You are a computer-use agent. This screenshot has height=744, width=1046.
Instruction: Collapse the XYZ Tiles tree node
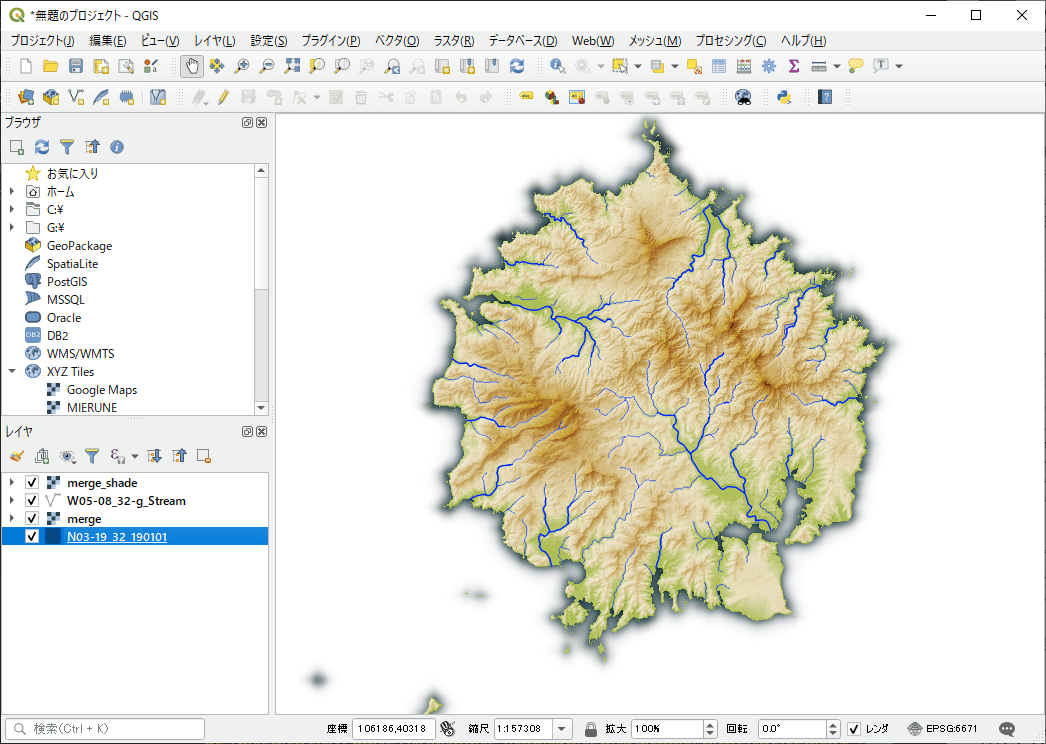coord(12,371)
